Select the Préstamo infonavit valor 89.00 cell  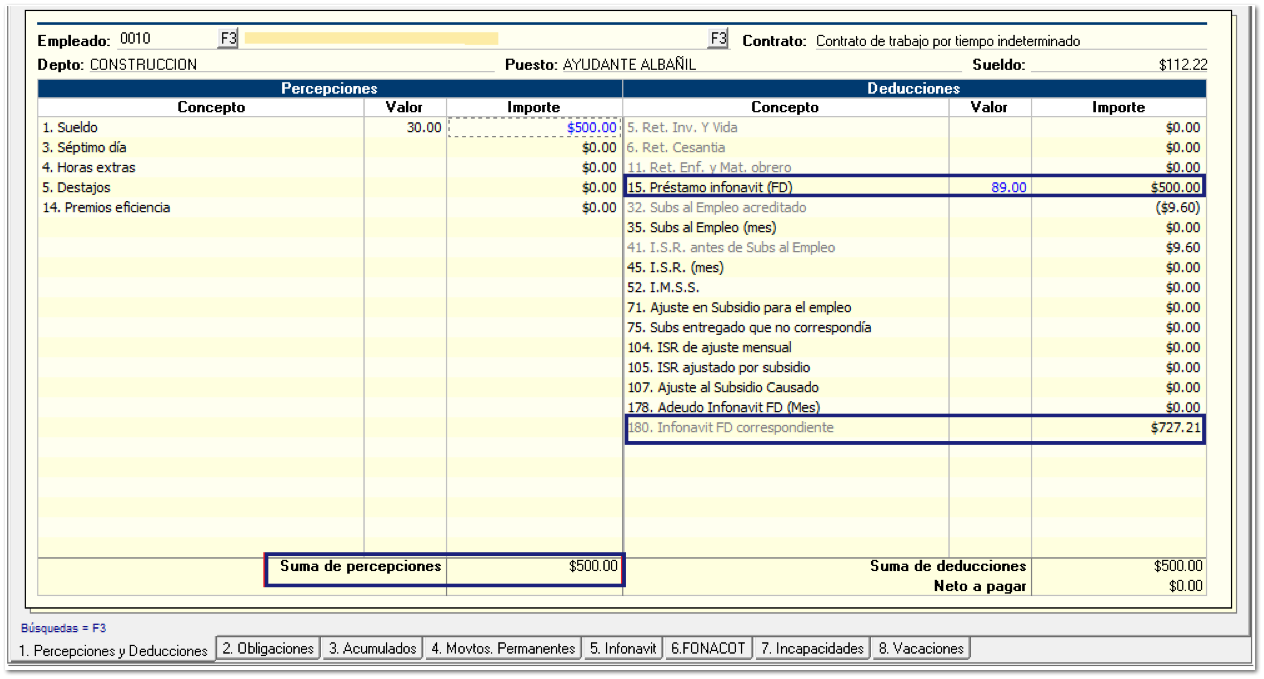pos(990,188)
